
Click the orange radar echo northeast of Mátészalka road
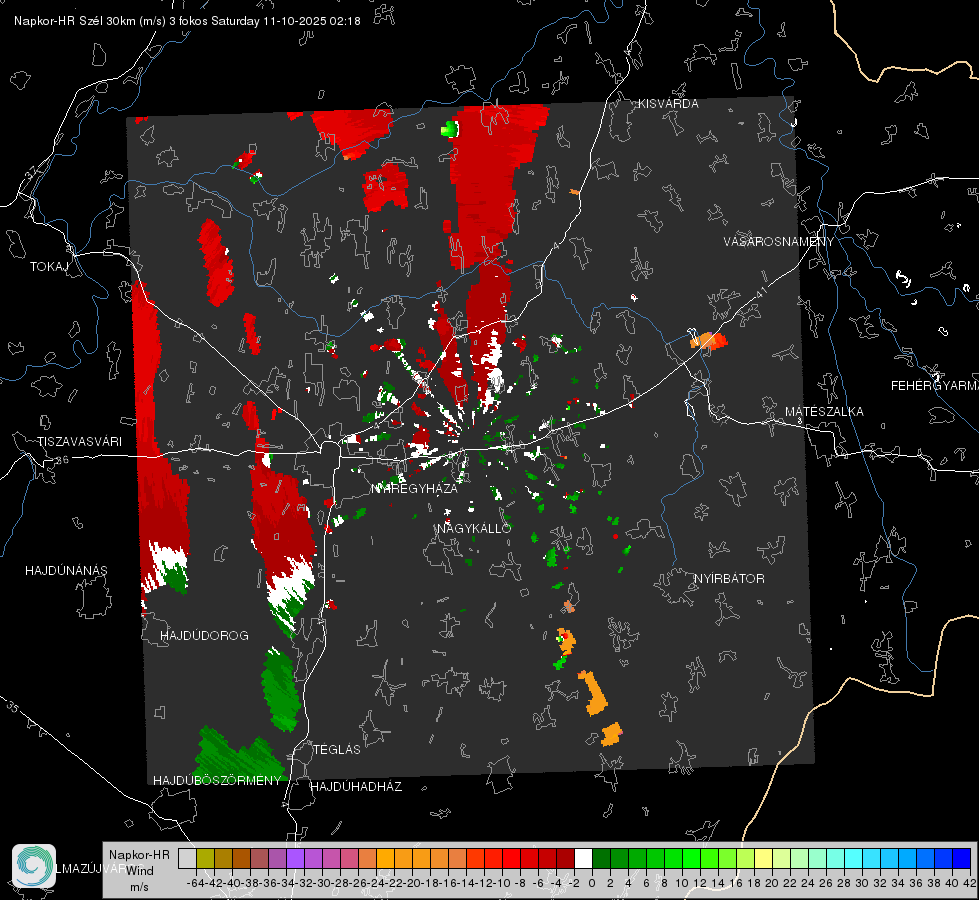(709, 341)
